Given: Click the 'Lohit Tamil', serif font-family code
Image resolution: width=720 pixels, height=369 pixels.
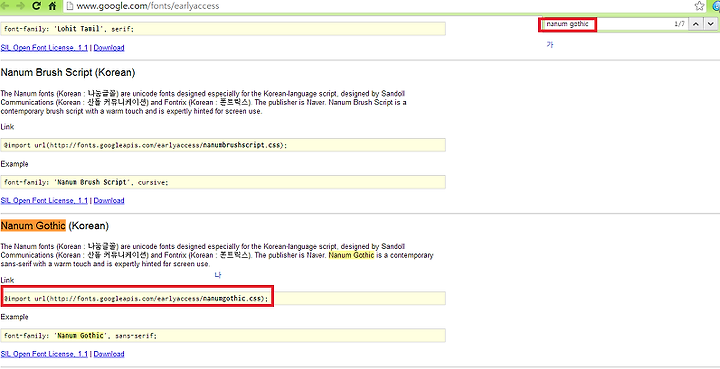Looking at the screenshot, I should click(223, 28).
